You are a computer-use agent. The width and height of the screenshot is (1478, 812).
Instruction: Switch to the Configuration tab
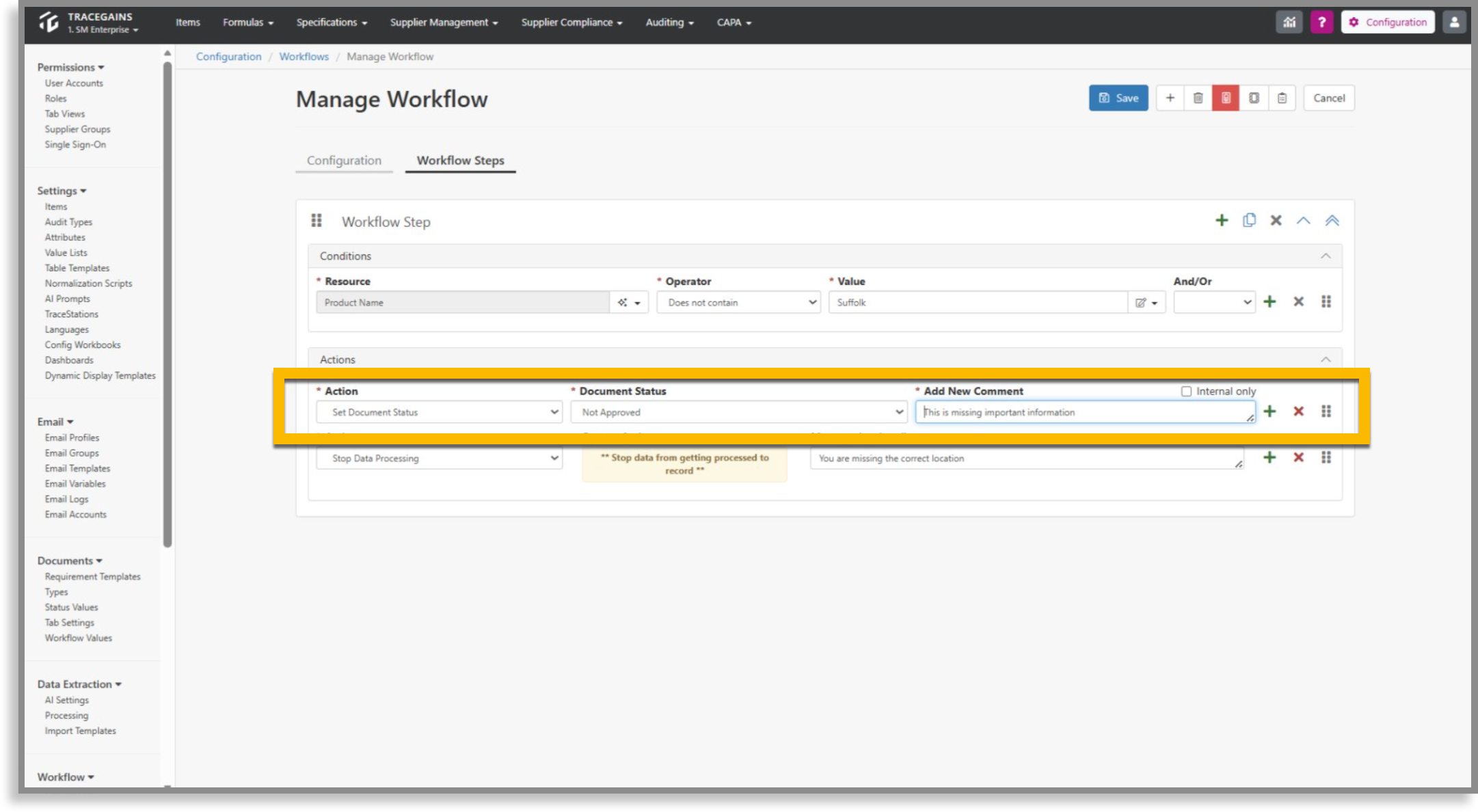click(x=344, y=160)
